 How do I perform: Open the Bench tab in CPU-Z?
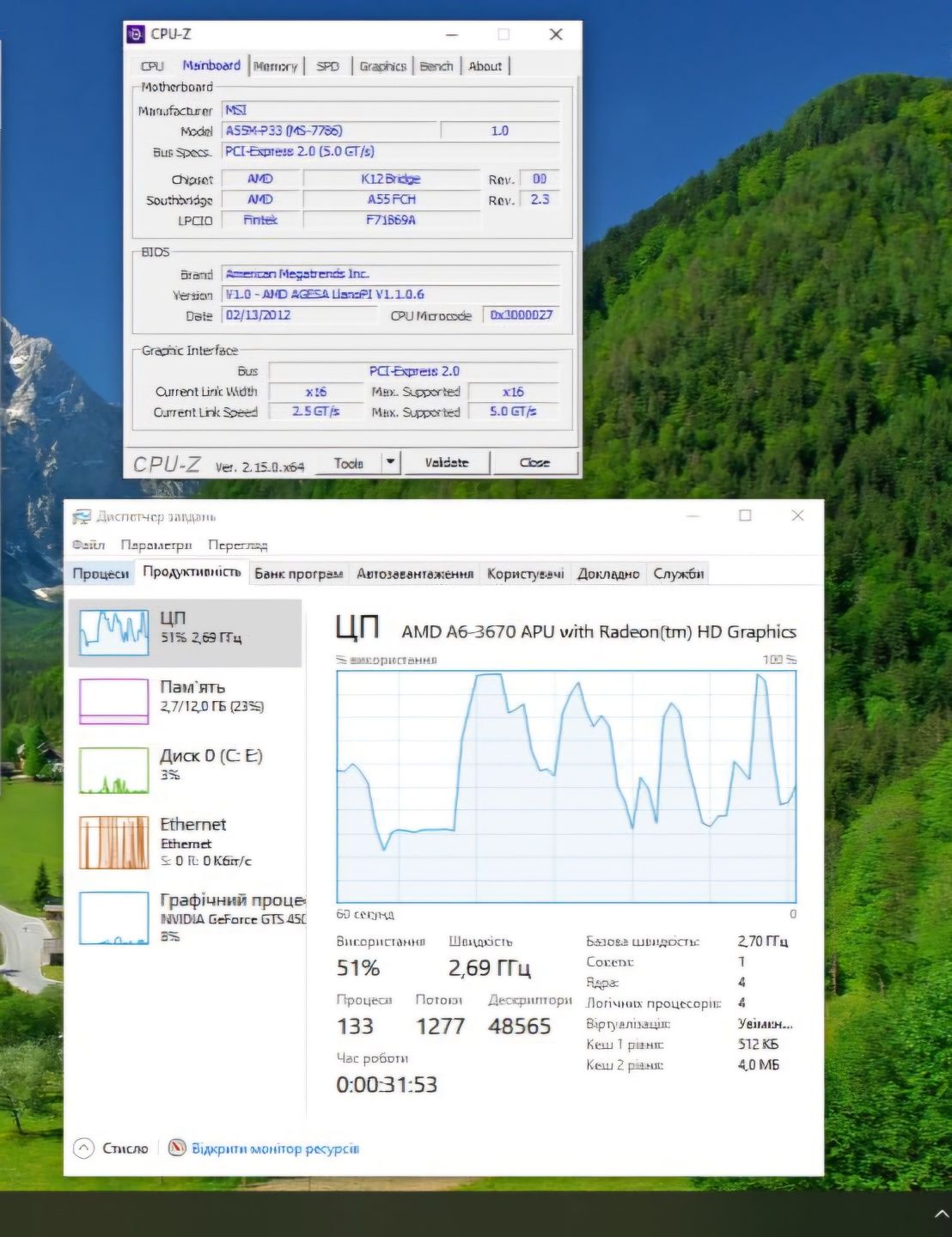[436, 66]
